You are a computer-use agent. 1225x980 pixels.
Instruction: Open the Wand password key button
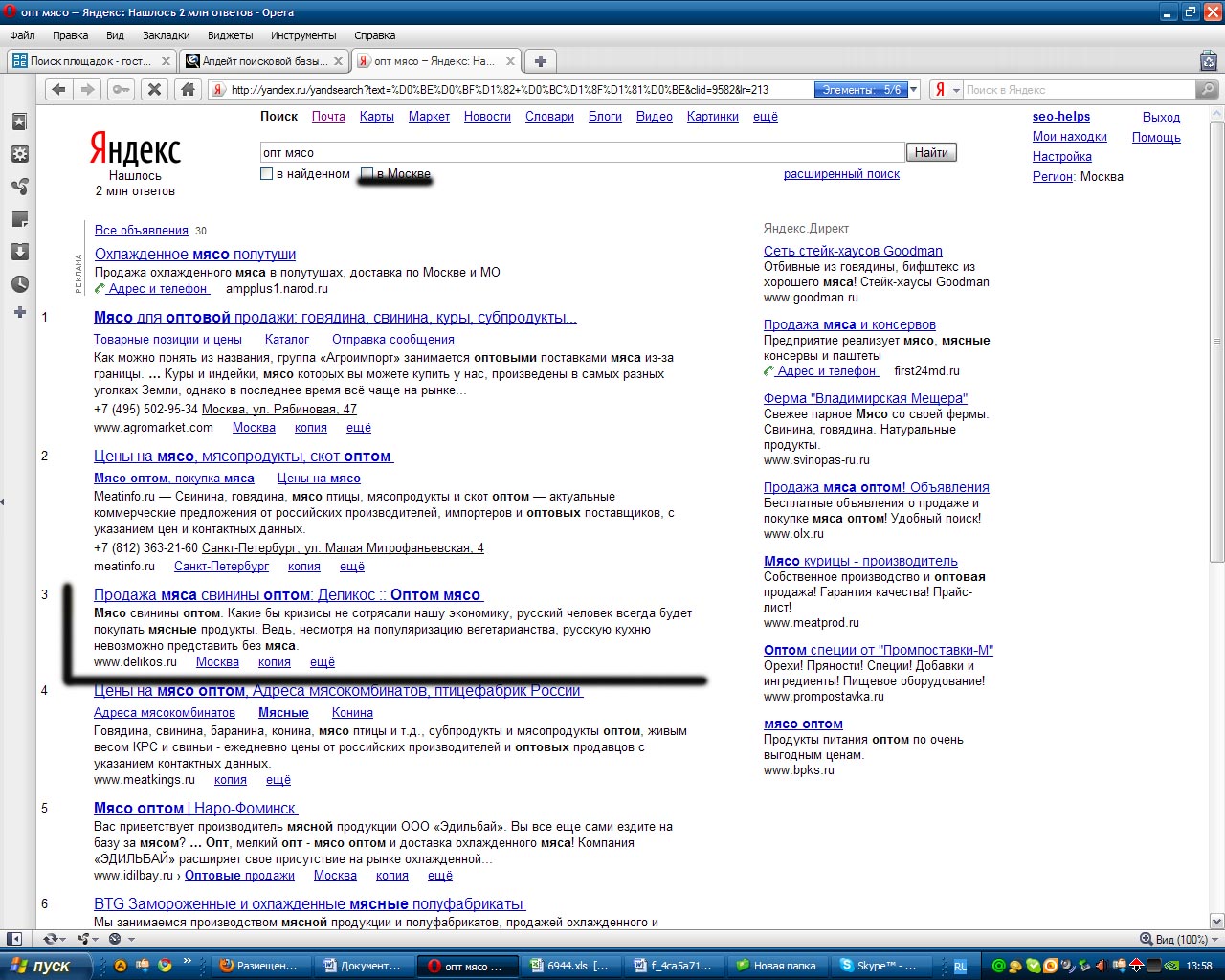tap(121, 89)
